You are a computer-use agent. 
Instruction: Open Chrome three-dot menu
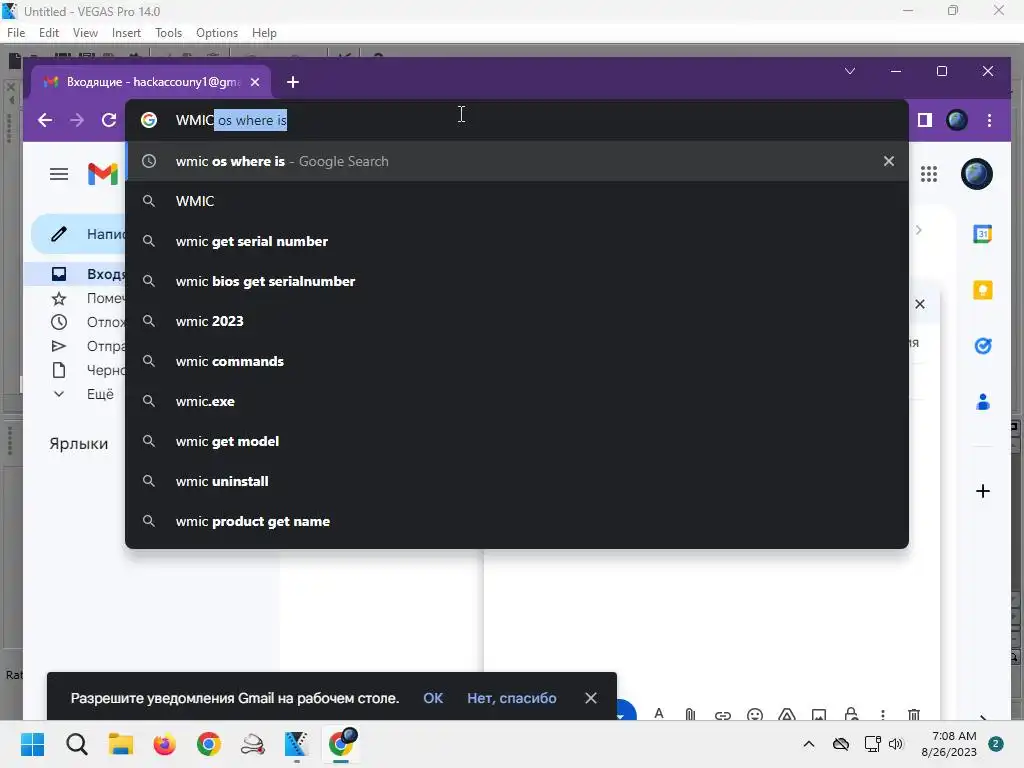[x=989, y=120]
